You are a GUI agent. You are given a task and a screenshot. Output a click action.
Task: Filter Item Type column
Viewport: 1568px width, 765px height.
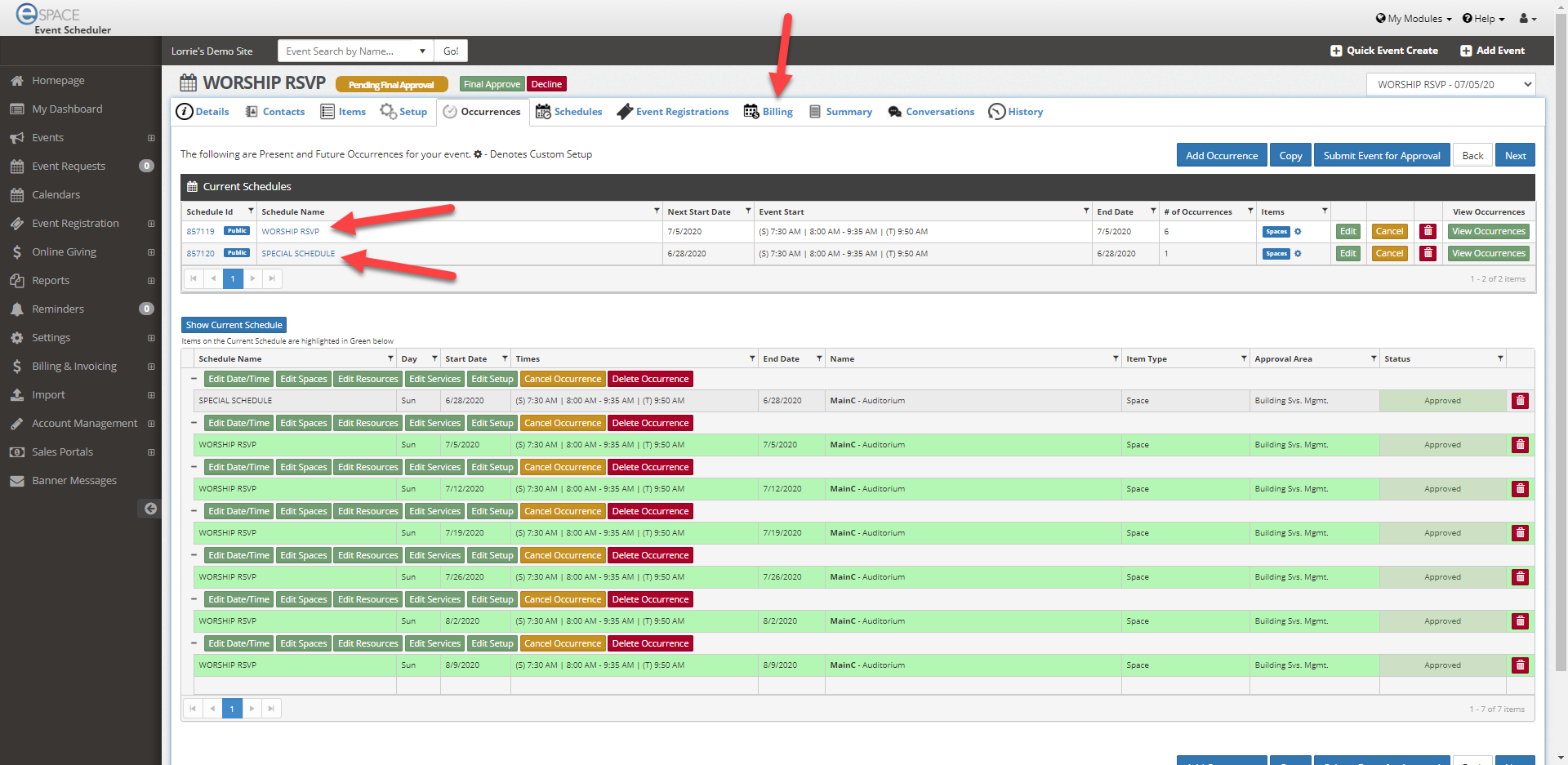1244,358
